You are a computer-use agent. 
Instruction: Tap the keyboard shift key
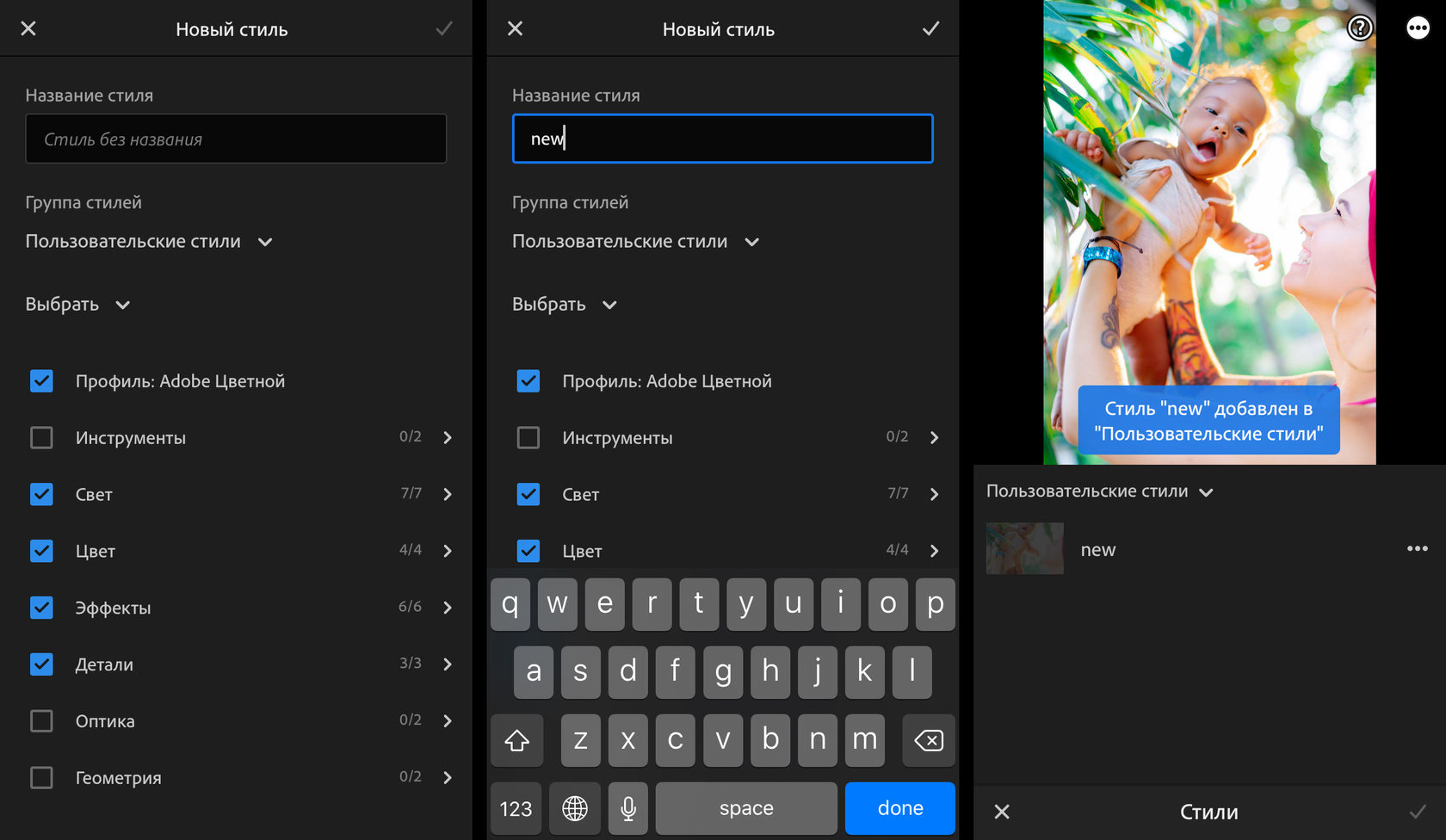516,740
